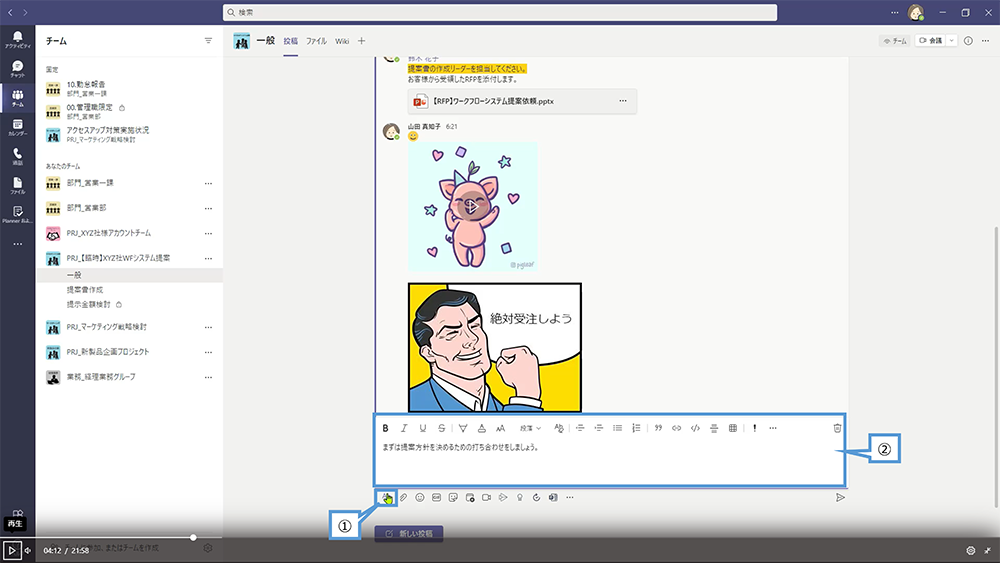Open the Files (ファイル) sidebar icon
The image size is (1000, 563).
[x=17, y=186]
